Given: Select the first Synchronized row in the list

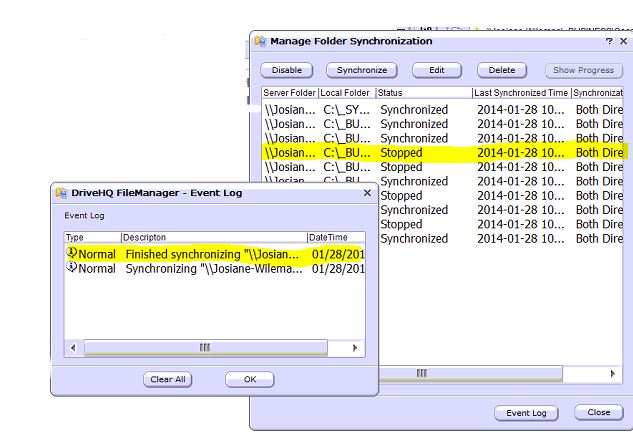Looking at the screenshot, I should coord(440,110).
